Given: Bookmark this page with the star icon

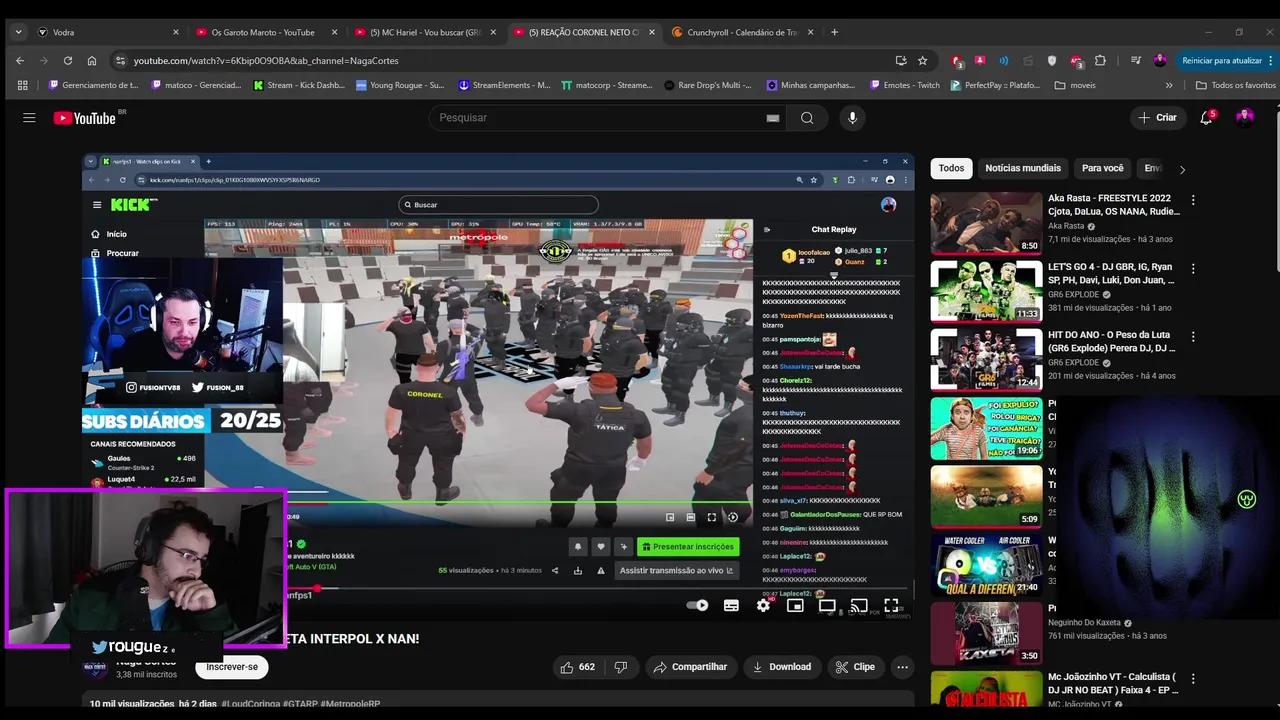Looking at the screenshot, I should 923,60.
